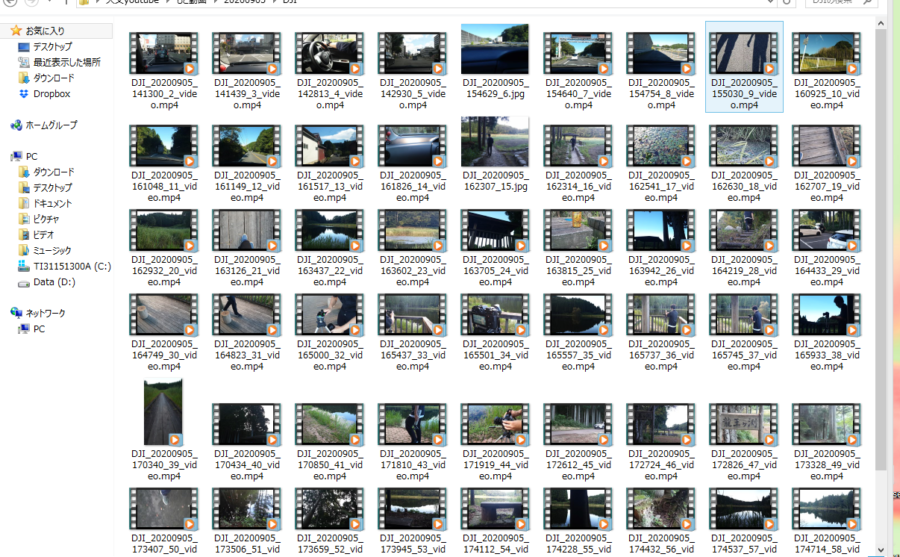900x557 pixels.
Task: Open the ドキュメント (Documents) folder under PC
Action: click(x=51, y=203)
